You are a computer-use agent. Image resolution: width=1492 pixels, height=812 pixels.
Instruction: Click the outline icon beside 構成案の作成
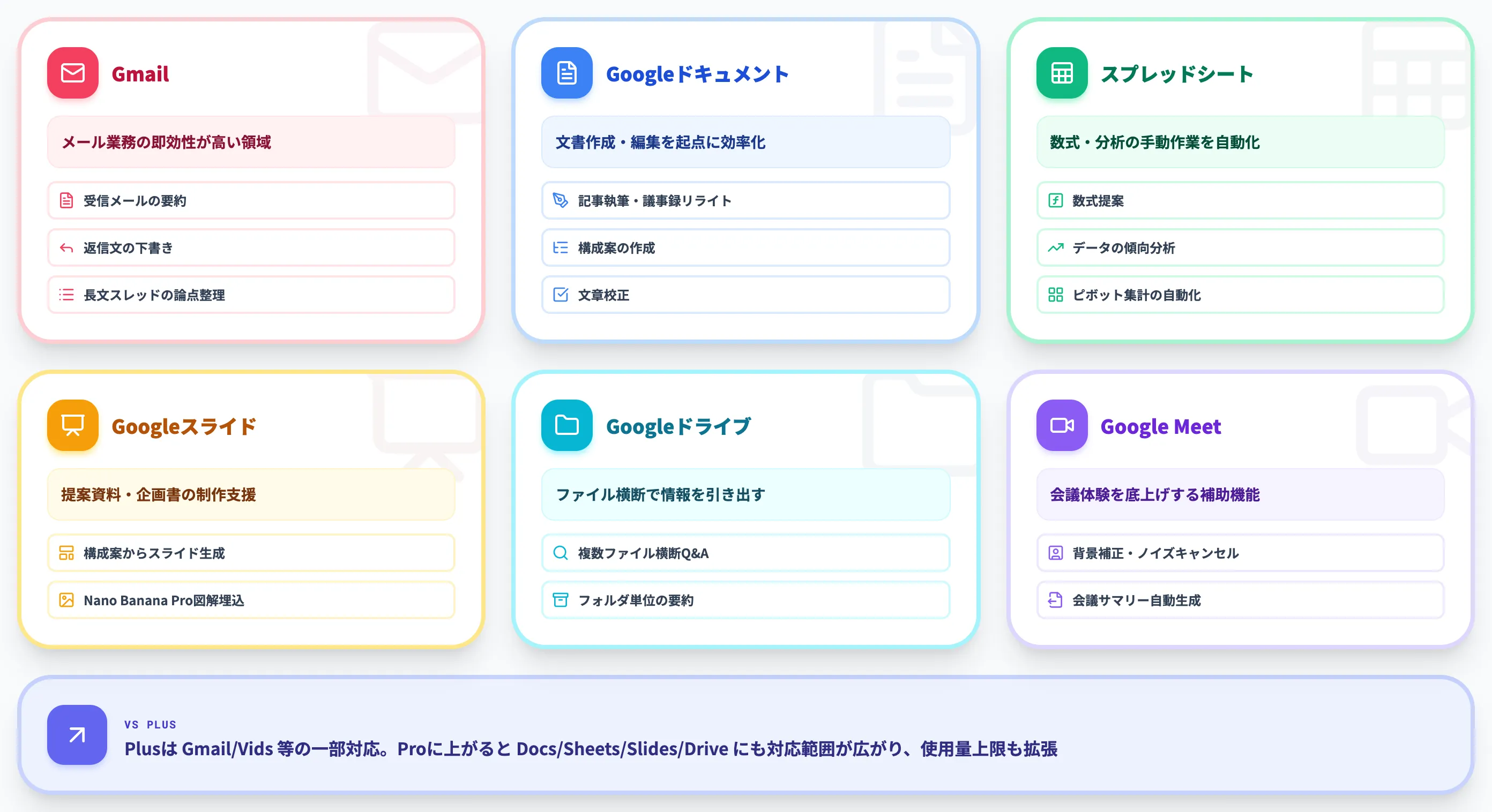coord(561,247)
